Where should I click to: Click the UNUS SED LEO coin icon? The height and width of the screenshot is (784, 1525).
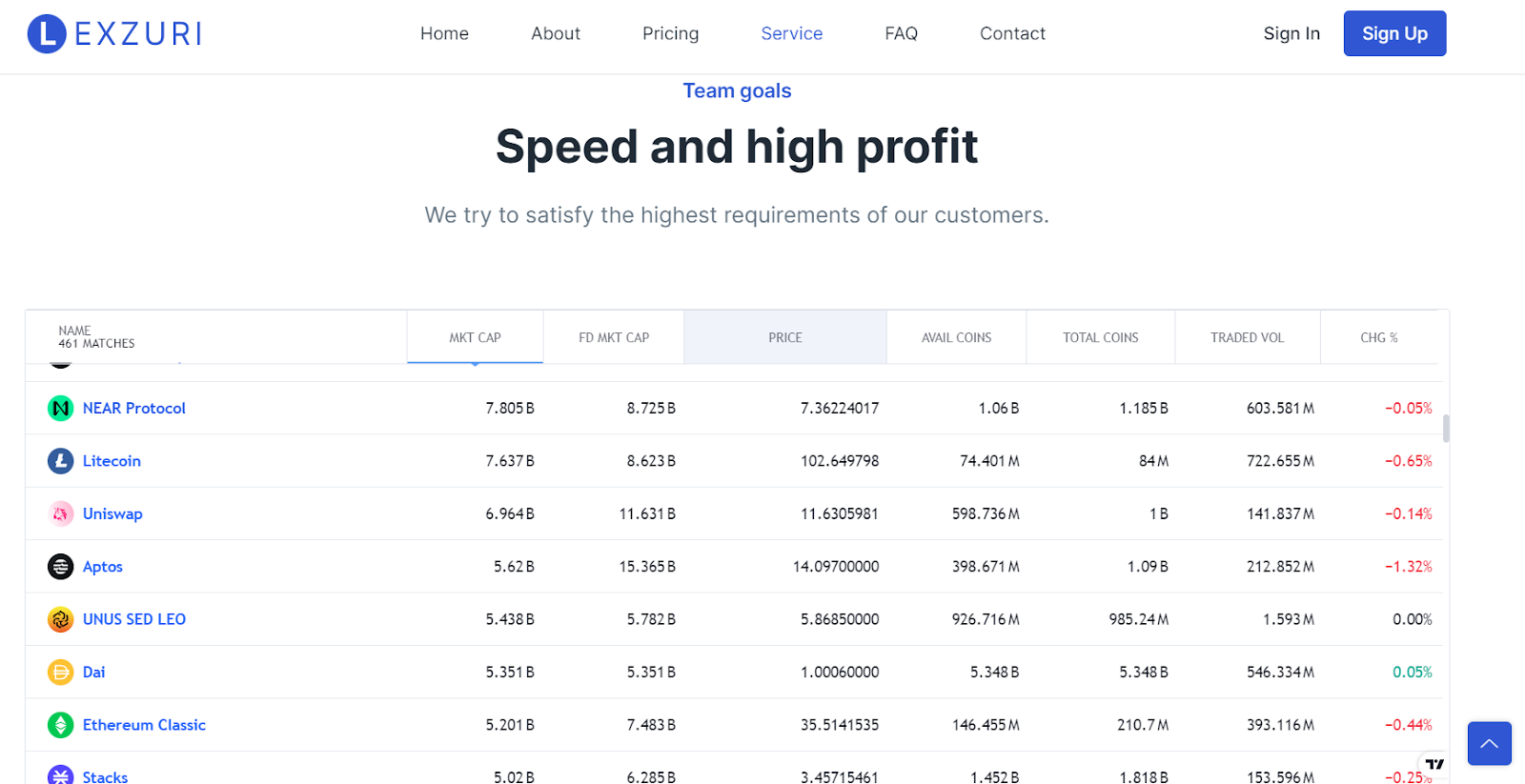point(61,620)
